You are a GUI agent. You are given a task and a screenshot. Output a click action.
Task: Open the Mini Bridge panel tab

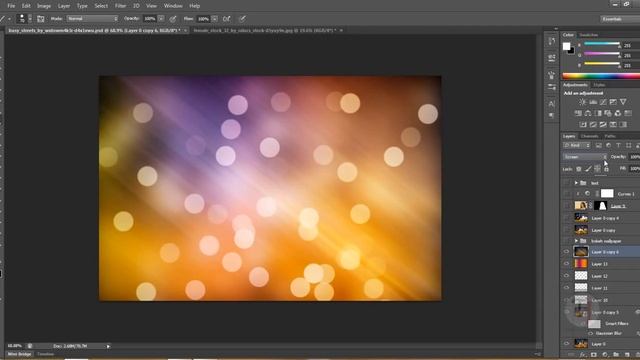click(19, 354)
